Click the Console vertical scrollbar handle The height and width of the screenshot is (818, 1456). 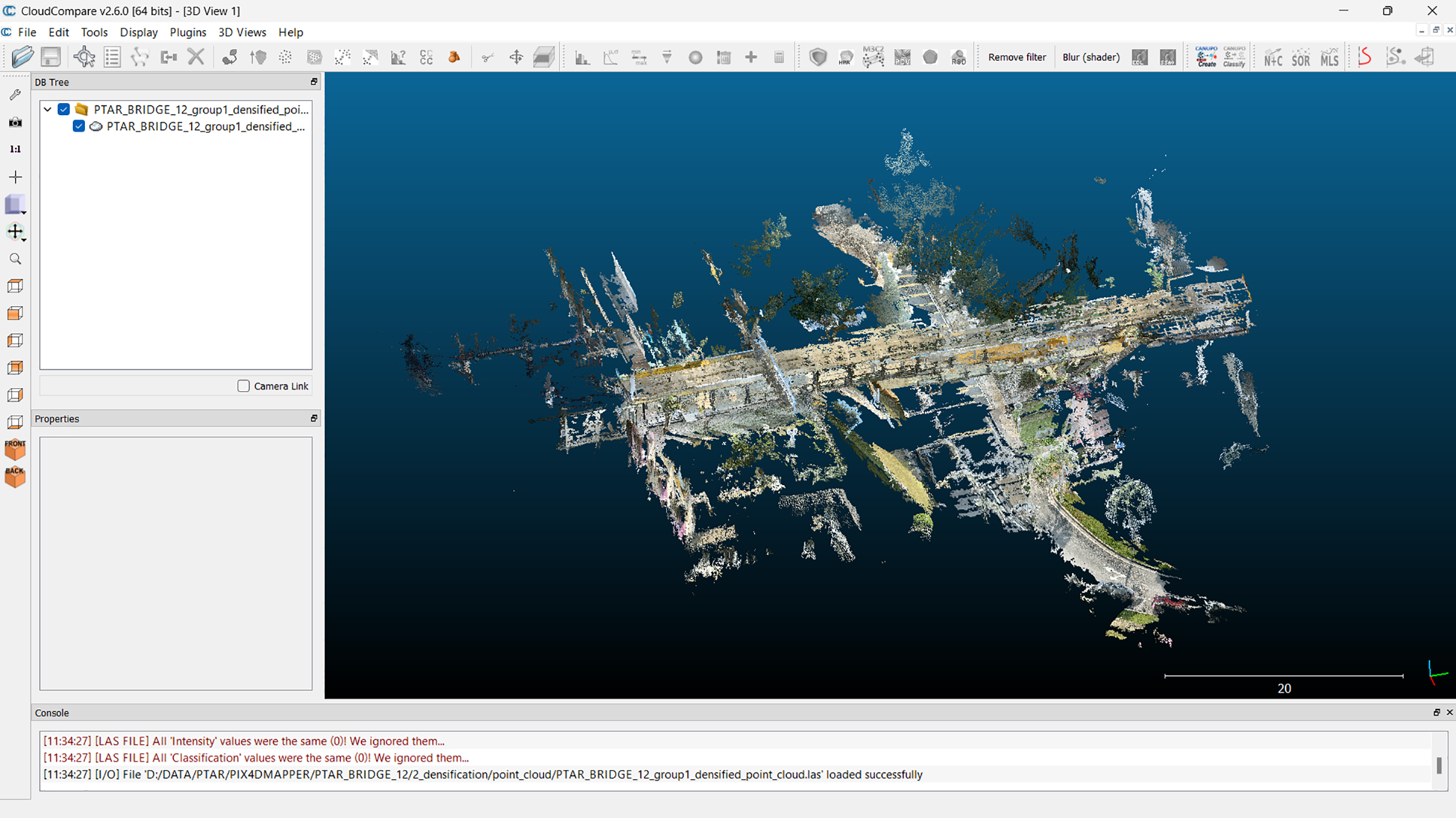pos(1438,765)
